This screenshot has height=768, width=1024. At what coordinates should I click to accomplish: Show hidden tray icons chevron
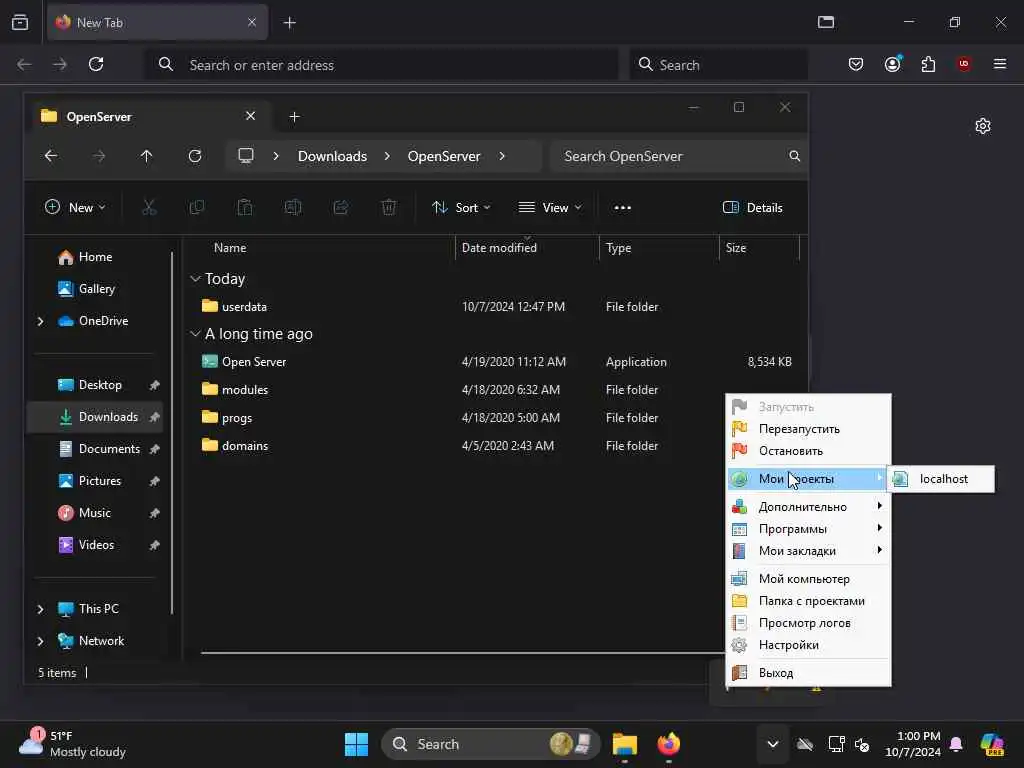(773, 744)
